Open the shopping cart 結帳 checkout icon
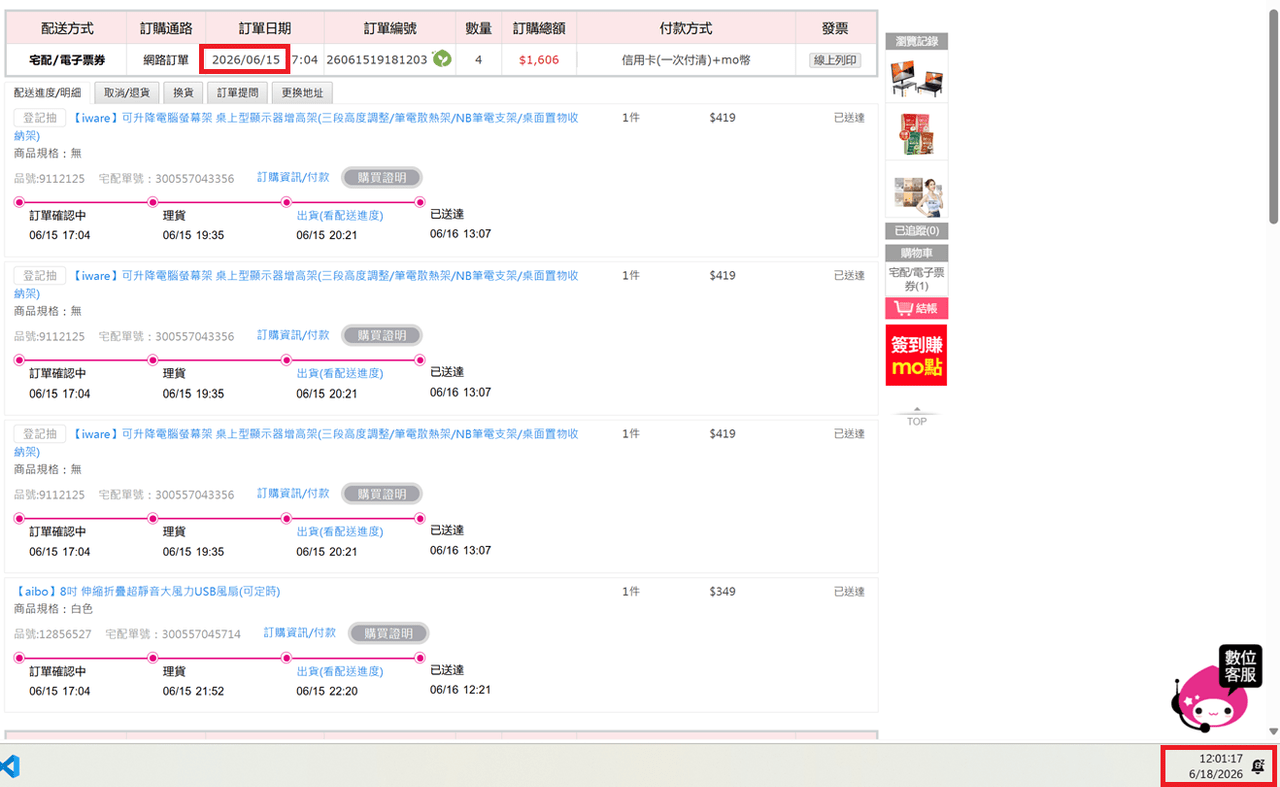 tap(916, 308)
